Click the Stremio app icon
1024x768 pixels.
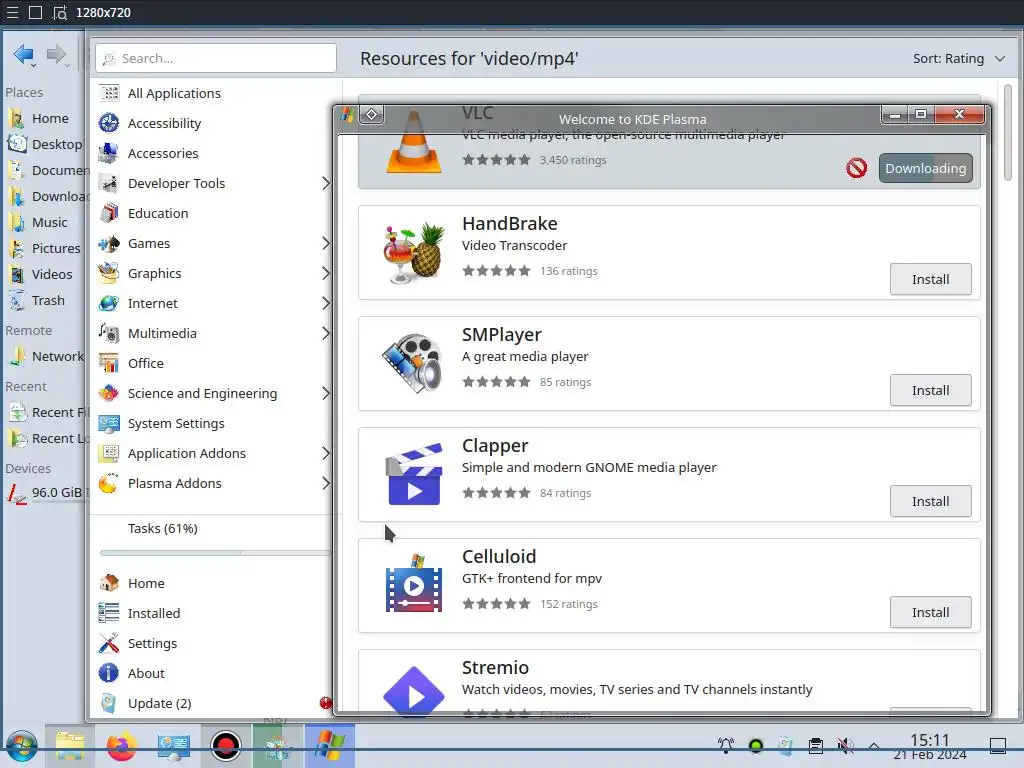[414, 691]
